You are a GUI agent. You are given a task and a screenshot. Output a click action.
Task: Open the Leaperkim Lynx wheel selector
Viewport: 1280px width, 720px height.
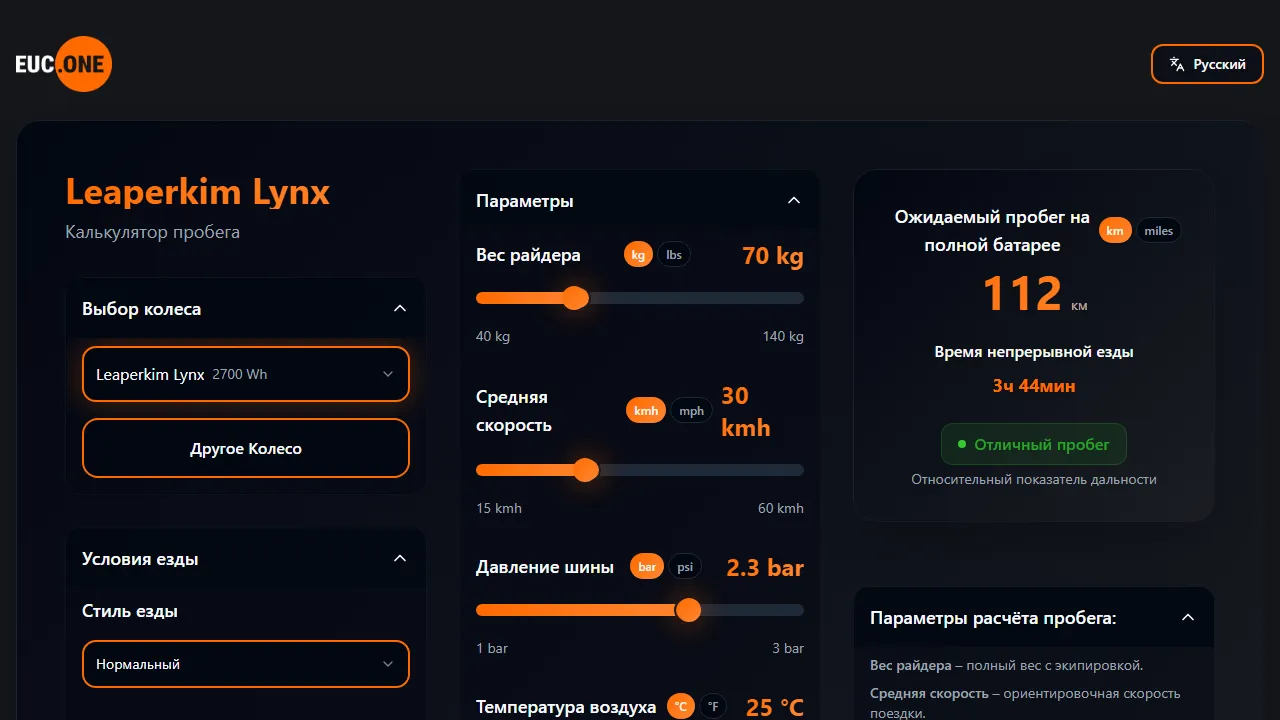tap(245, 374)
